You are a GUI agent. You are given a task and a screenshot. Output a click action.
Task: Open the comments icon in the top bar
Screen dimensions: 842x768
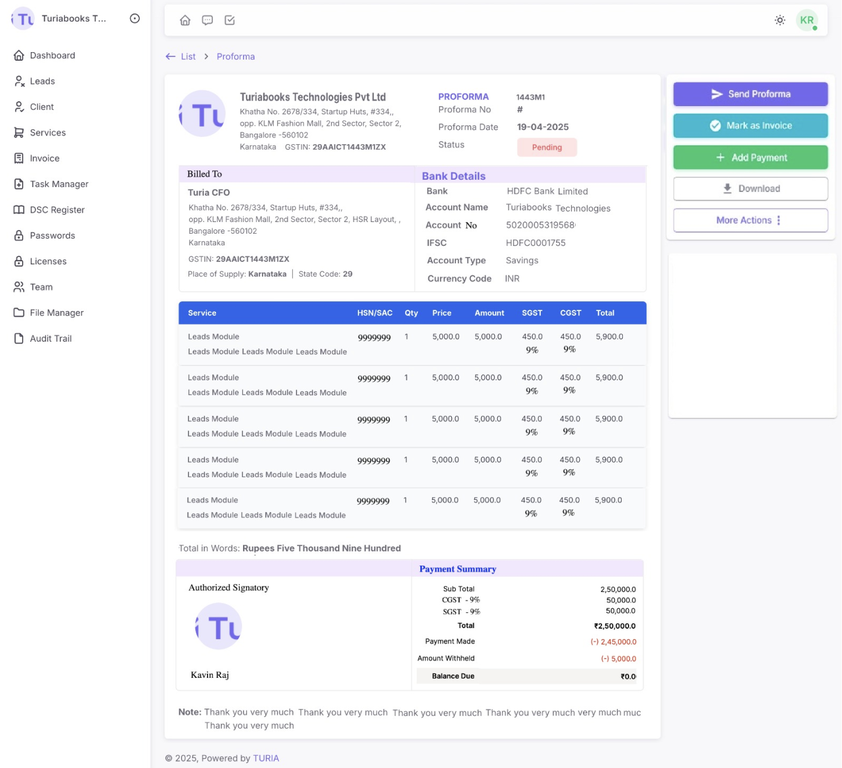pyautogui.click(x=207, y=19)
